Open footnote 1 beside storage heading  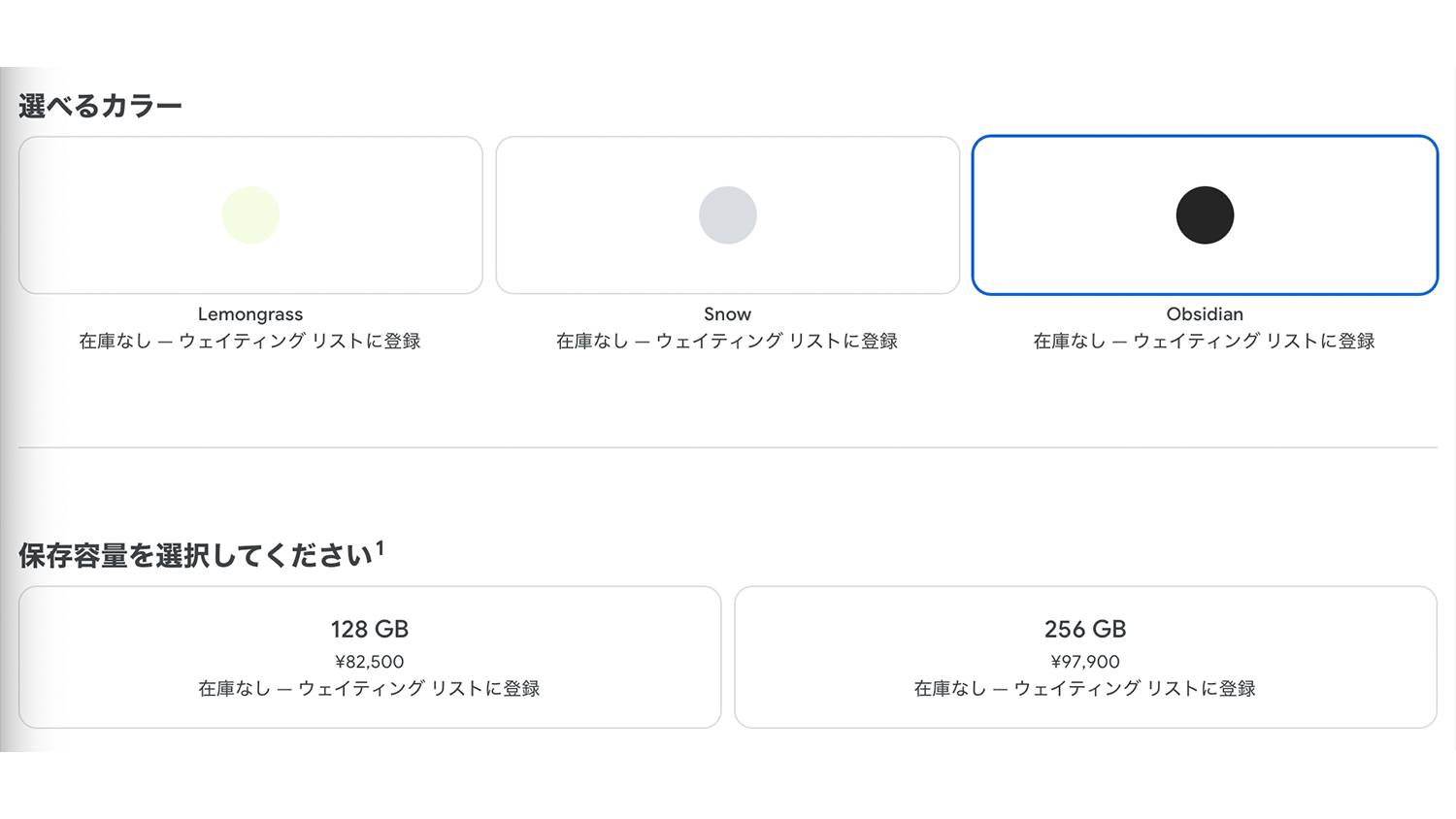pos(381,548)
